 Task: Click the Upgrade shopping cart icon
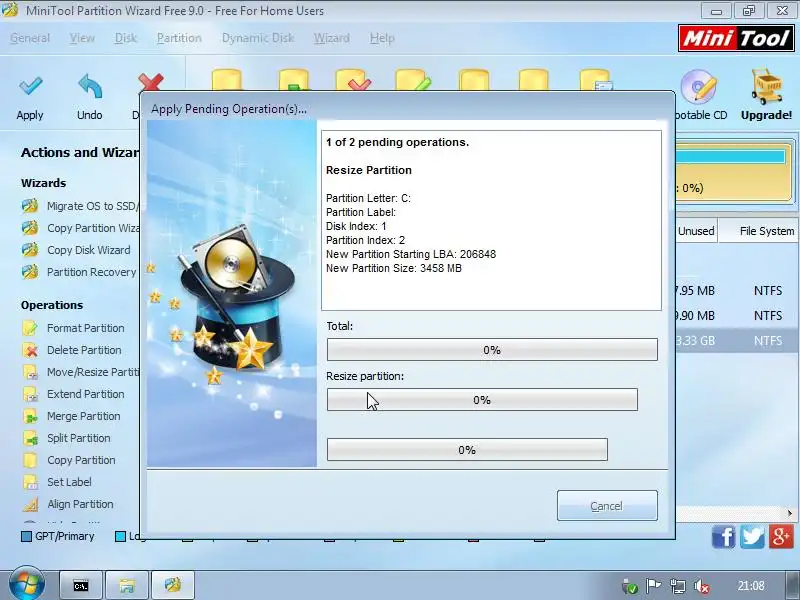click(x=766, y=87)
